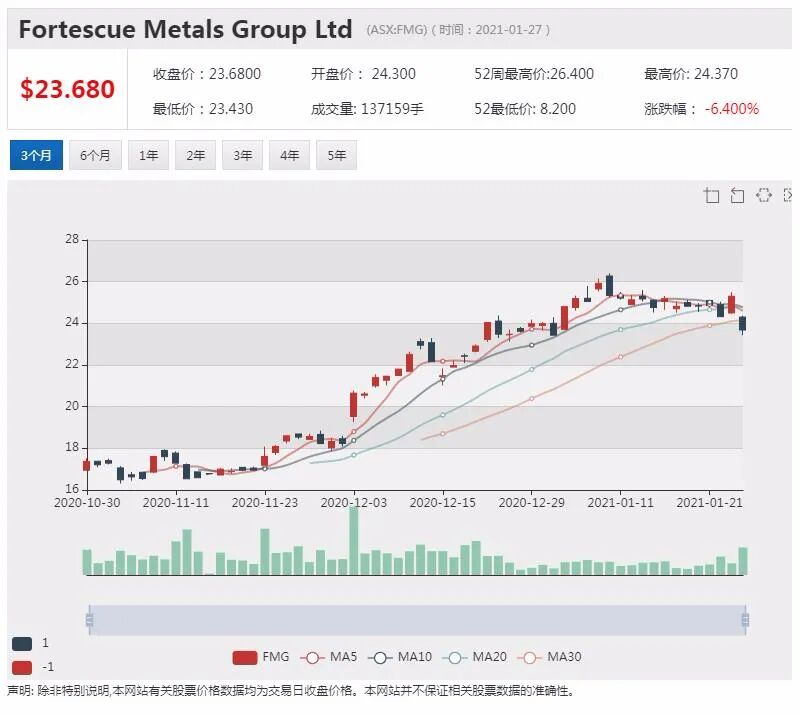Image resolution: width=800 pixels, height=715 pixels.
Task: Click the 开盘价： 24.300 value
Action: (363, 74)
